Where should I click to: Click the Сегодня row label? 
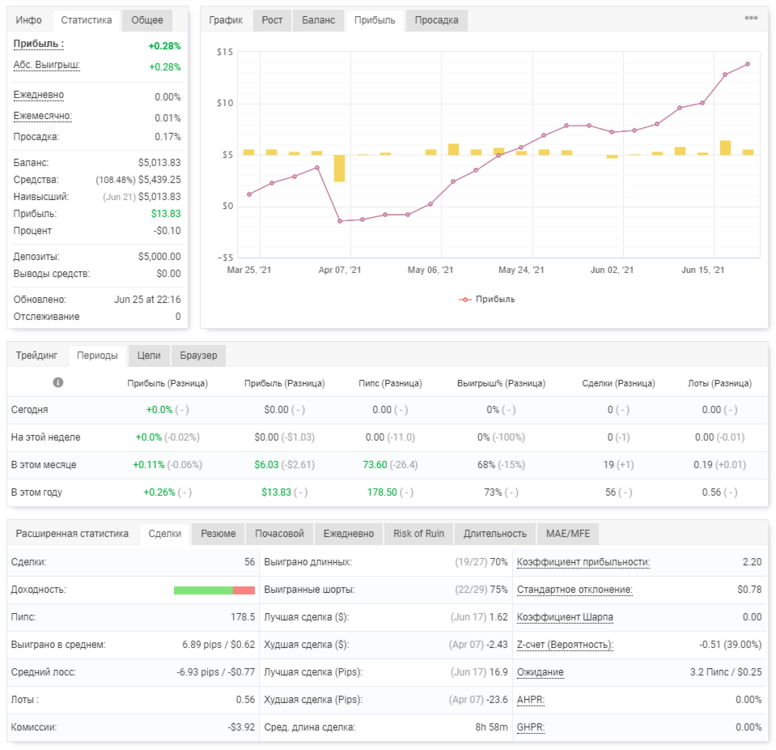point(30,410)
